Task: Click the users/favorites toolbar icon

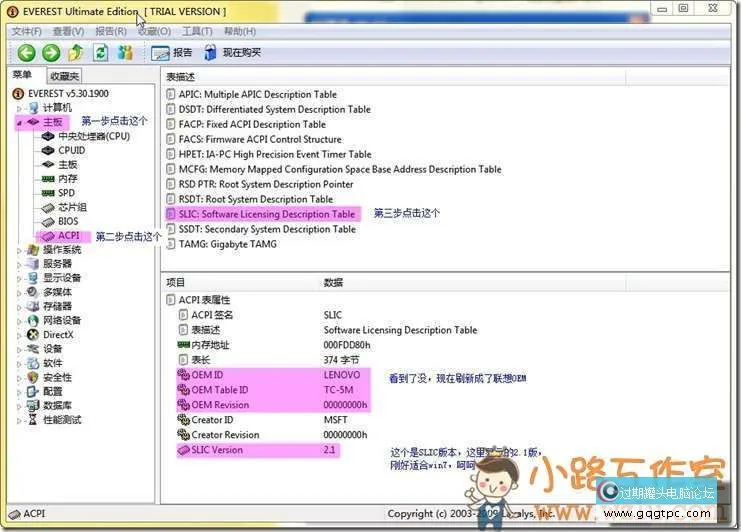Action: pyautogui.click(x=125, y=53)
